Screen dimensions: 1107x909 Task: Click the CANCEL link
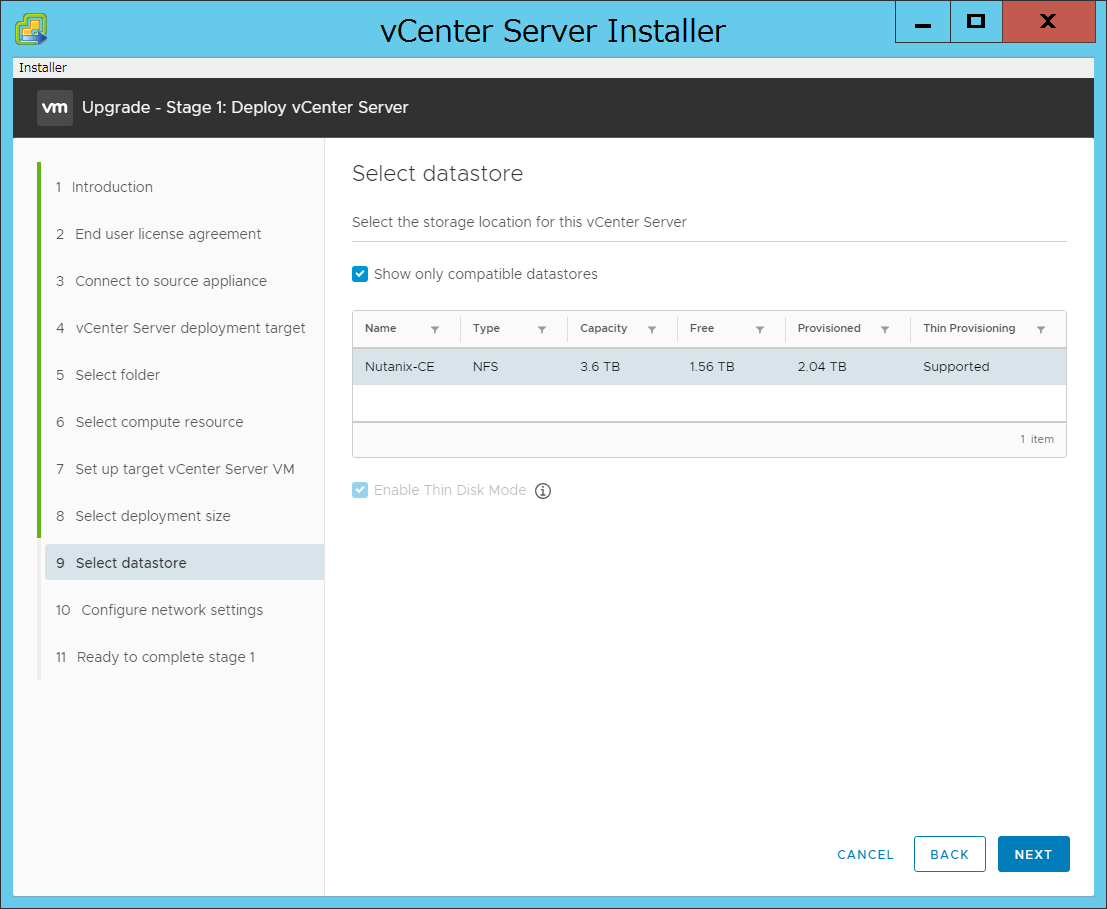pos(865,855)
